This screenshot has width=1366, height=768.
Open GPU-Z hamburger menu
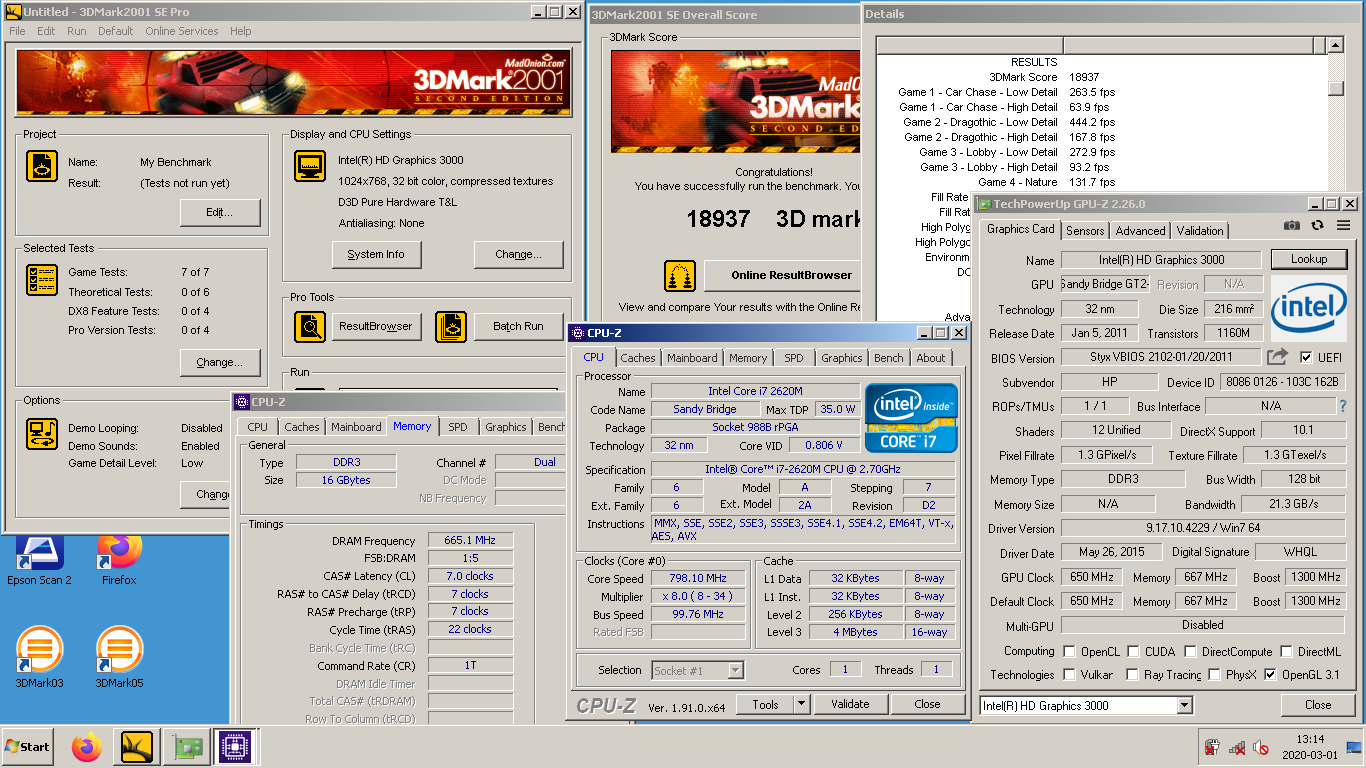point(1343,226)
